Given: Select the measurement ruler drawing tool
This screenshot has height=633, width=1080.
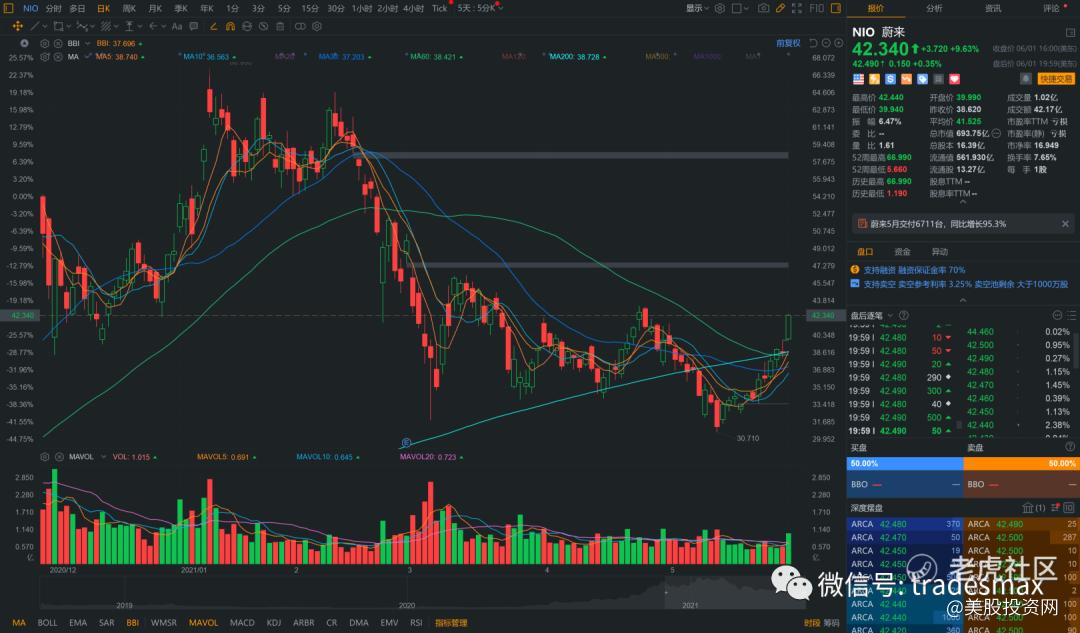Looking at the screenshot, I should (x=129, y=26).
